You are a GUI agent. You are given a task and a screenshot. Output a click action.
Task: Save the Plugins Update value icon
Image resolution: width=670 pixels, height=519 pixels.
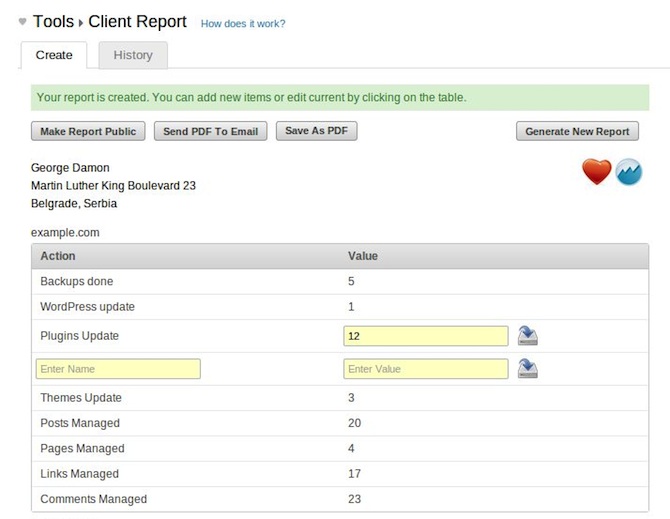528,336
